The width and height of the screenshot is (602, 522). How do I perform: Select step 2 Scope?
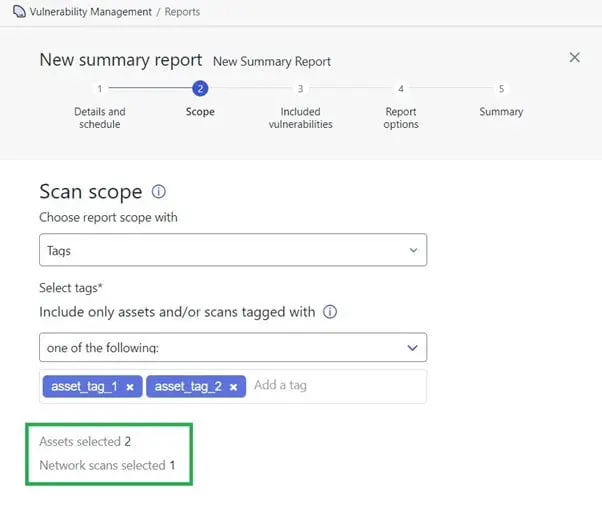[200, 99]
